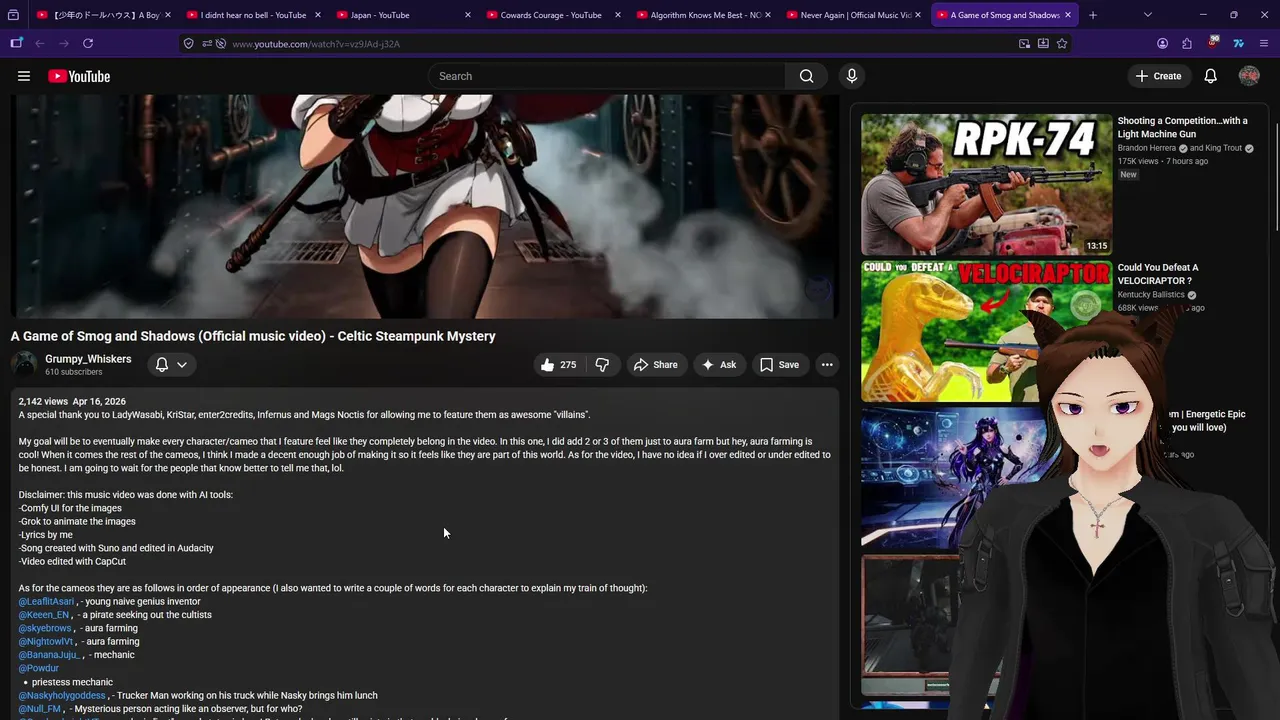Open 'Could You Defeat A VELOCIRAPTOR' title
The width and height of the screenshot is (1280, 720).
(1158, 274)
